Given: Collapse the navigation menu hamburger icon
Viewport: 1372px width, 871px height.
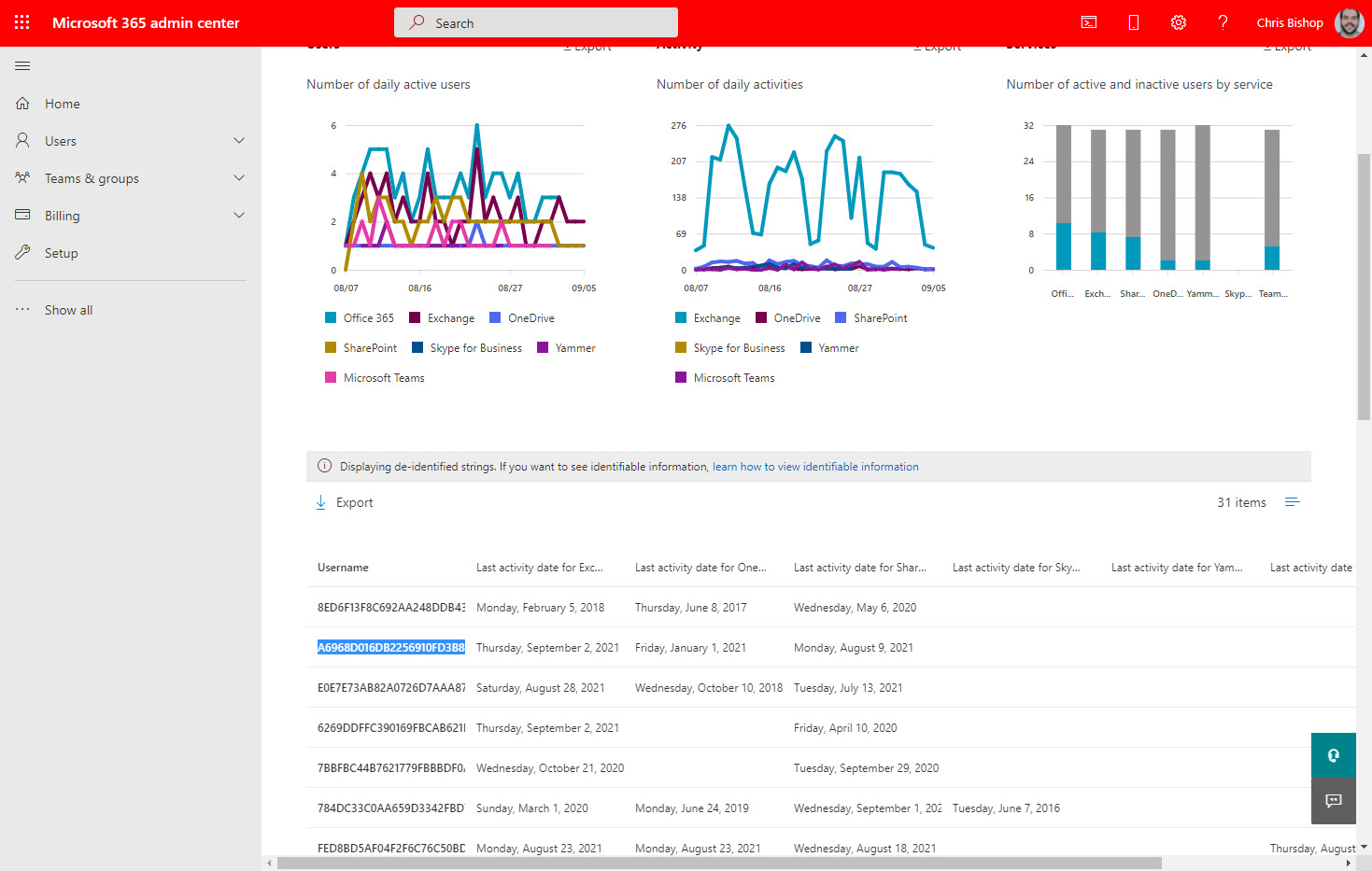Looking at the screenshot, I should (22, 66).
